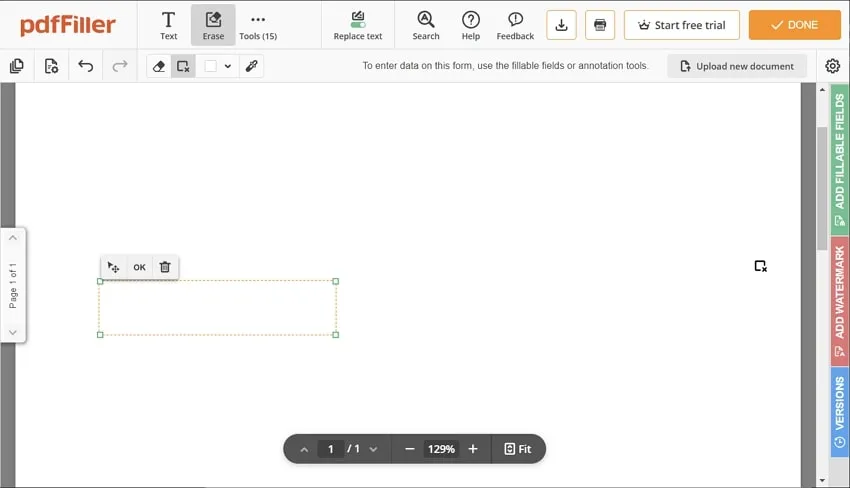Open the ADD FILLABLE FIELDS tab
Viewport: 850px width, 488px height.
click(840, 160)
